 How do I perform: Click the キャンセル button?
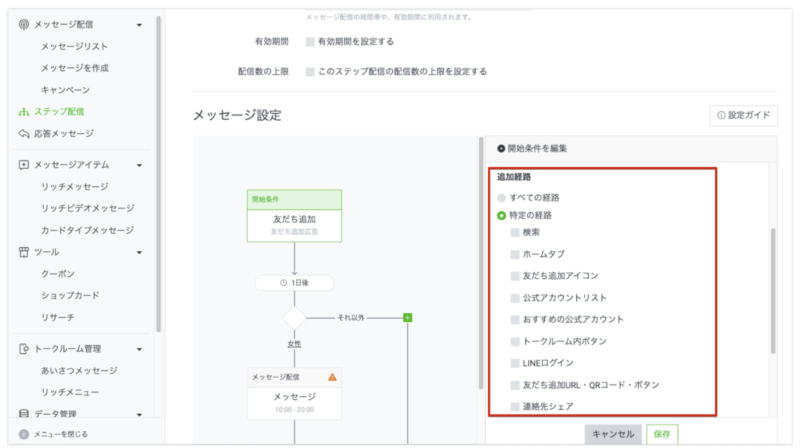pyautogui.click(x=611, y=434)
